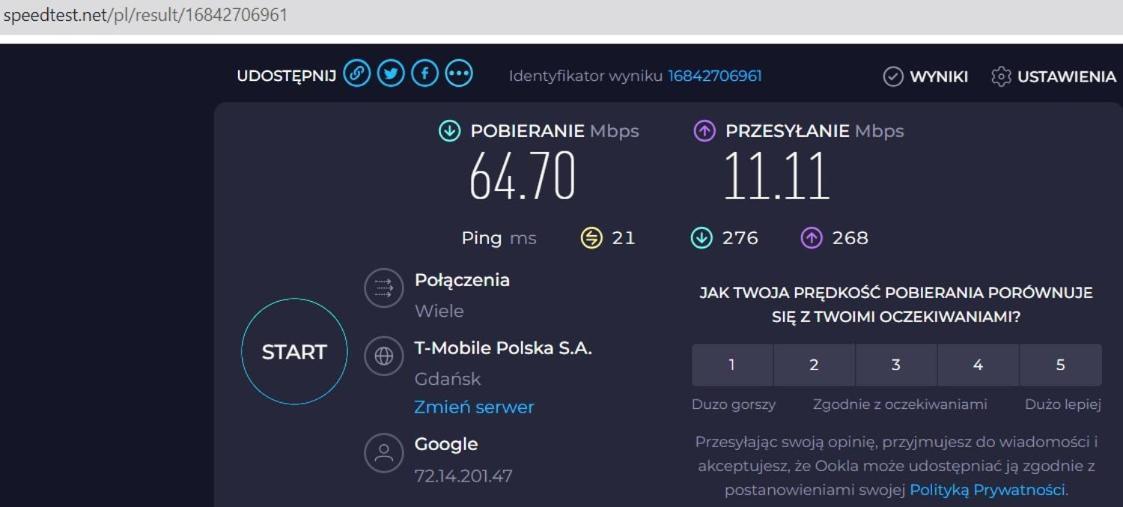1123x507 pixels.
Task: Click the user icon next to Google
Action: (384, 452)
